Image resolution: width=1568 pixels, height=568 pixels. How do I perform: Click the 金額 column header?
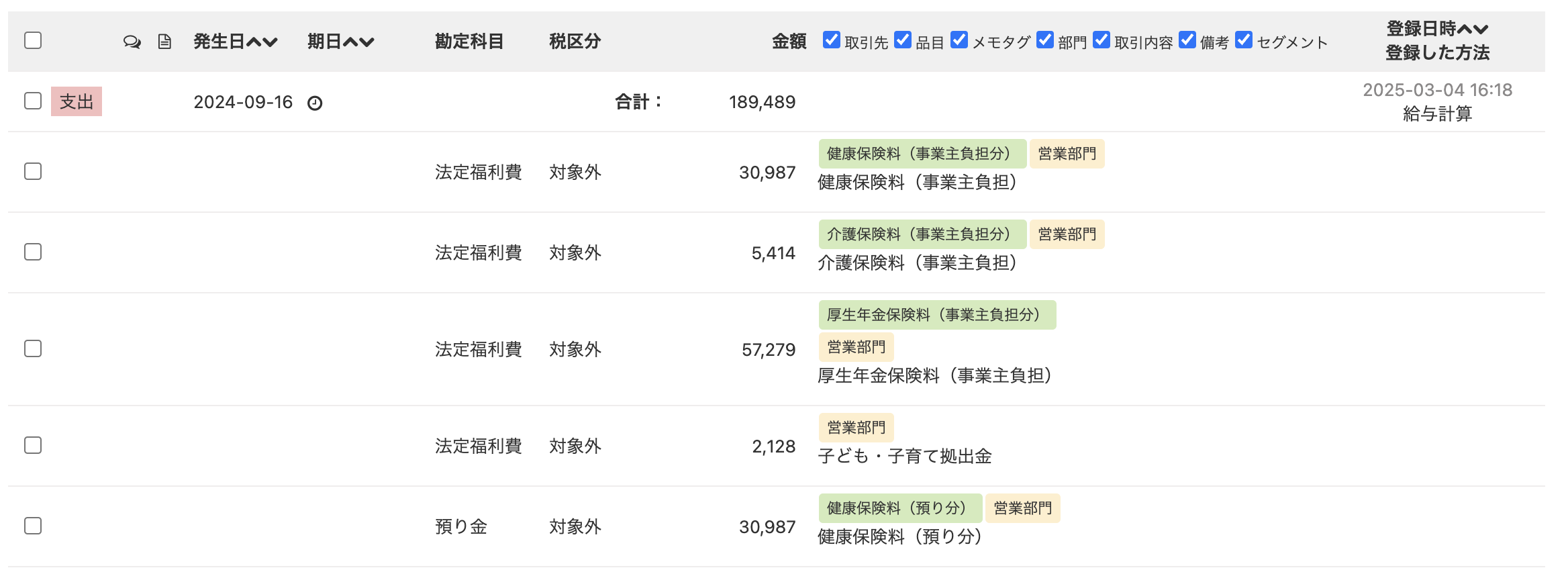click(x=789, y=42)
